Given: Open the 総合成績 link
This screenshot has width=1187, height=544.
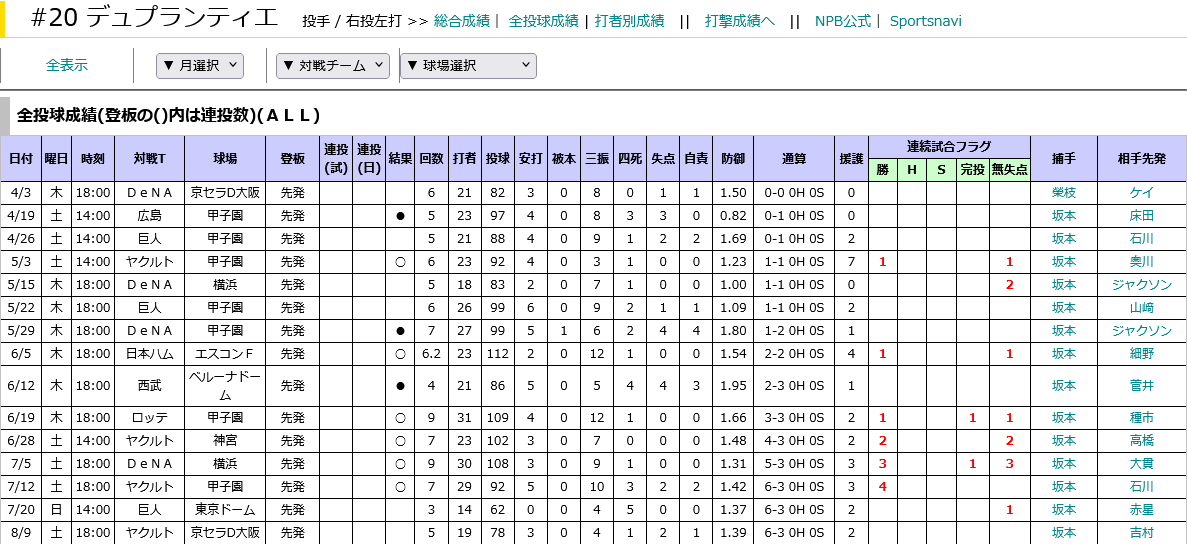Looking at the screenshot, I should pos(461,21).
